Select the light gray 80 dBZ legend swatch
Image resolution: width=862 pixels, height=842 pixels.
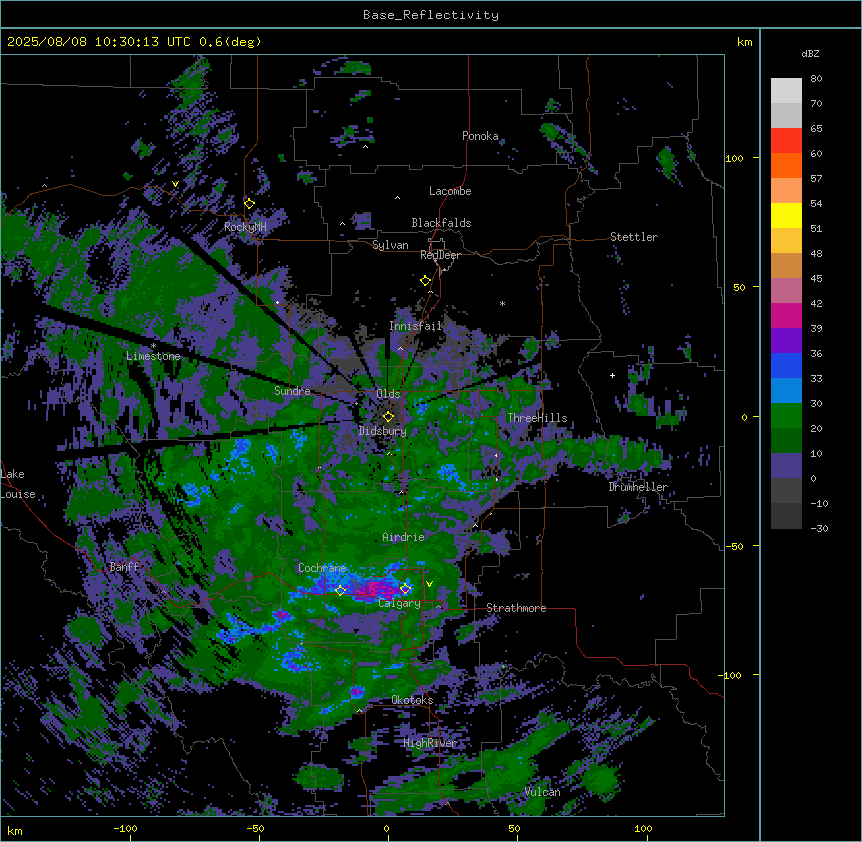point(786,91)
